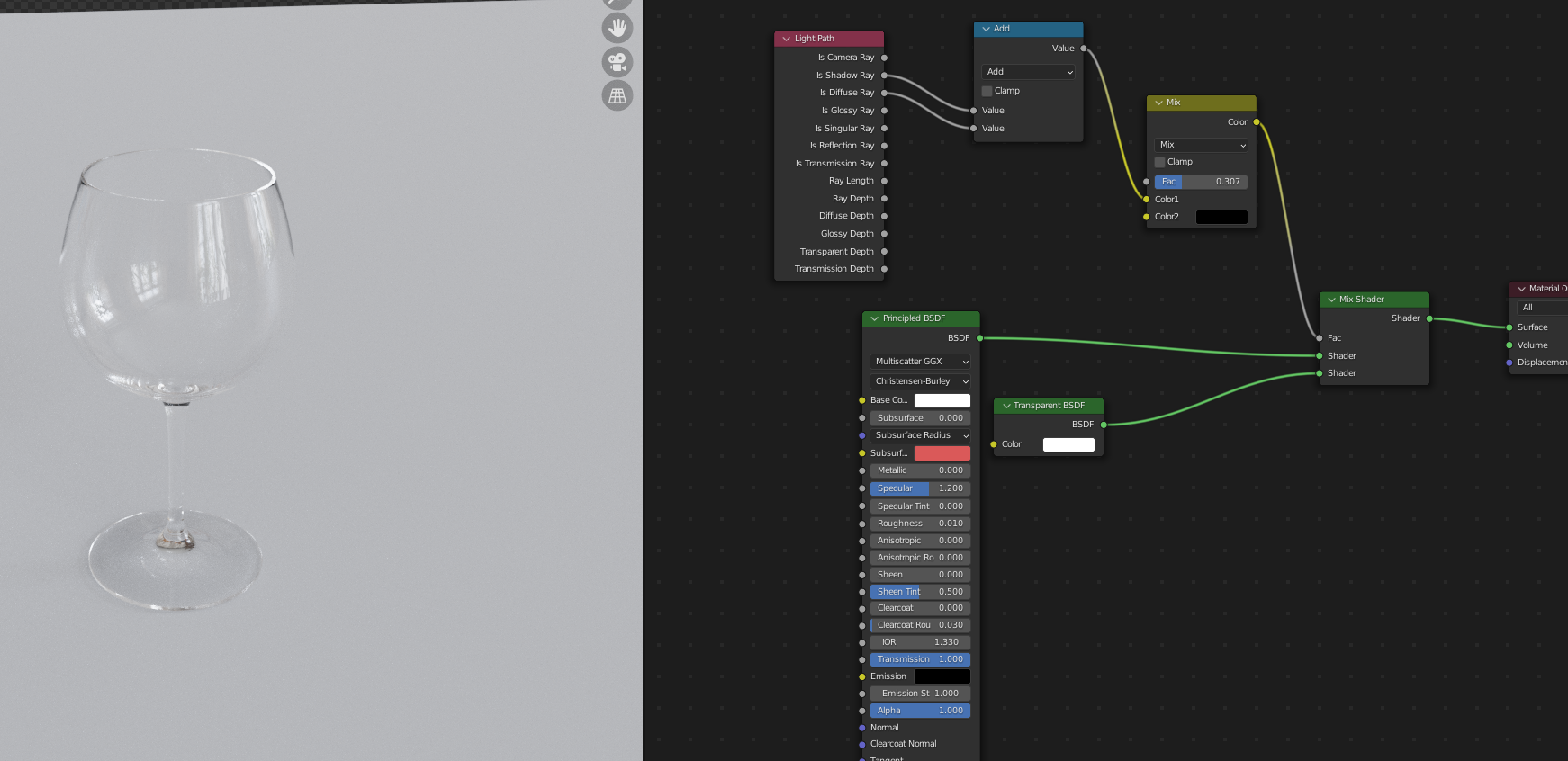Enable Clamp in the Mix node
1568x761 pixels.
click(x=1160, y=162)
